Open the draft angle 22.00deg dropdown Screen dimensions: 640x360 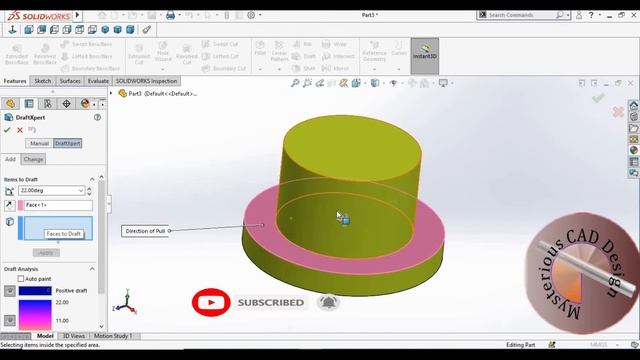80,191
